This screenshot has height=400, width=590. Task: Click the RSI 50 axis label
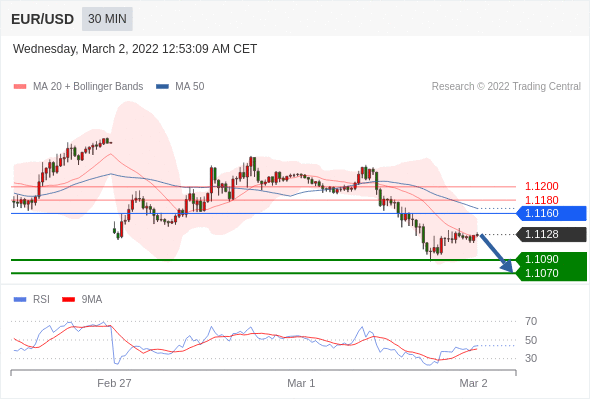click(x=531, y=340)
